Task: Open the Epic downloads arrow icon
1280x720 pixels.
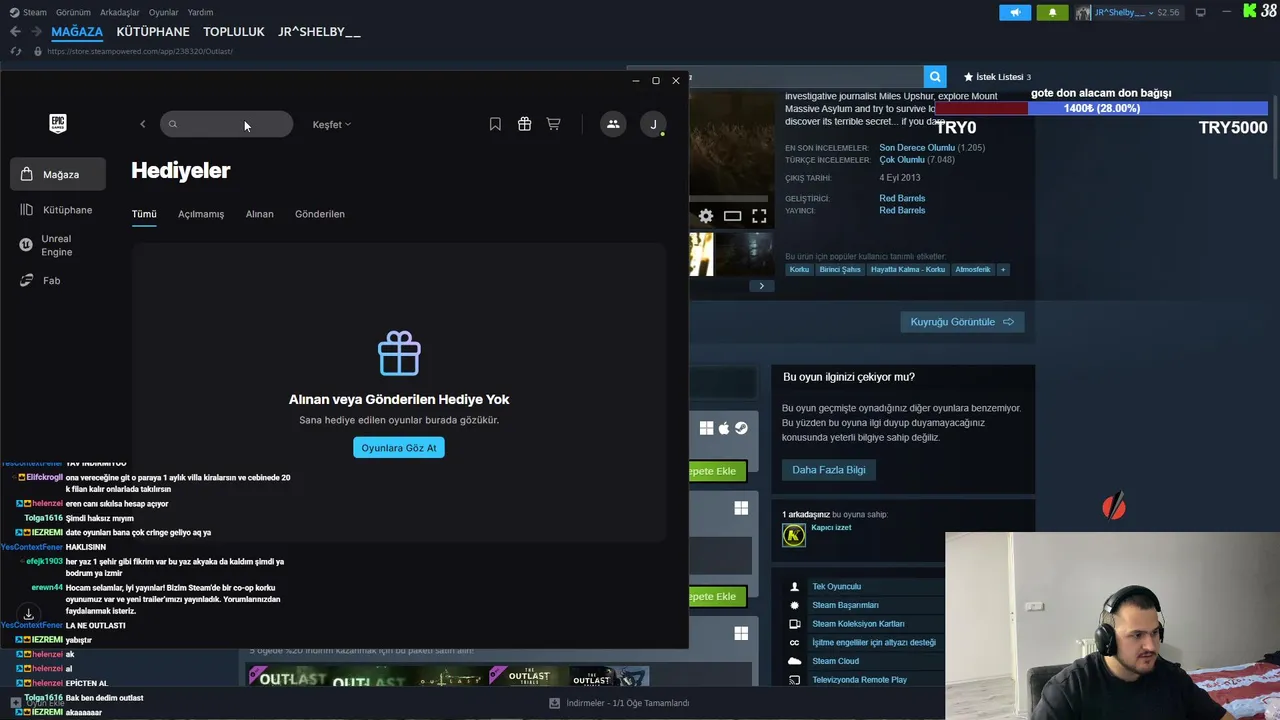Action: point(28,613)
